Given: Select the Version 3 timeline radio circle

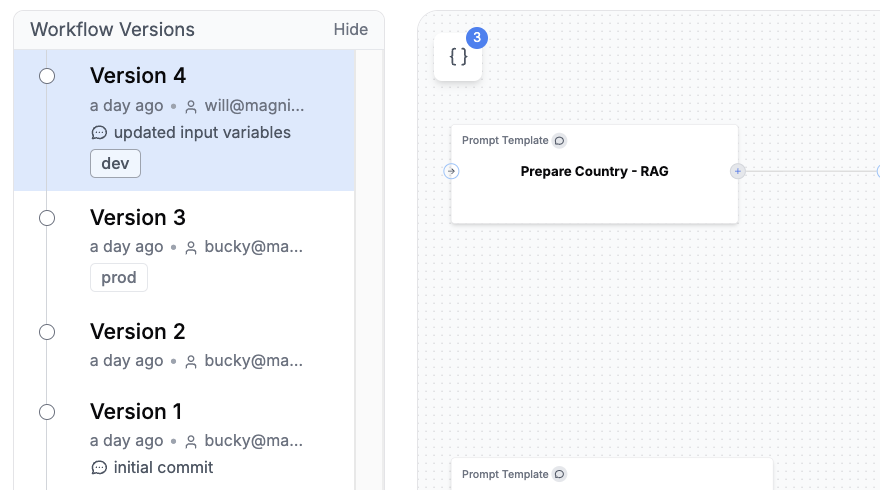Looking at the screenshot, I should (x=47, y=218).
